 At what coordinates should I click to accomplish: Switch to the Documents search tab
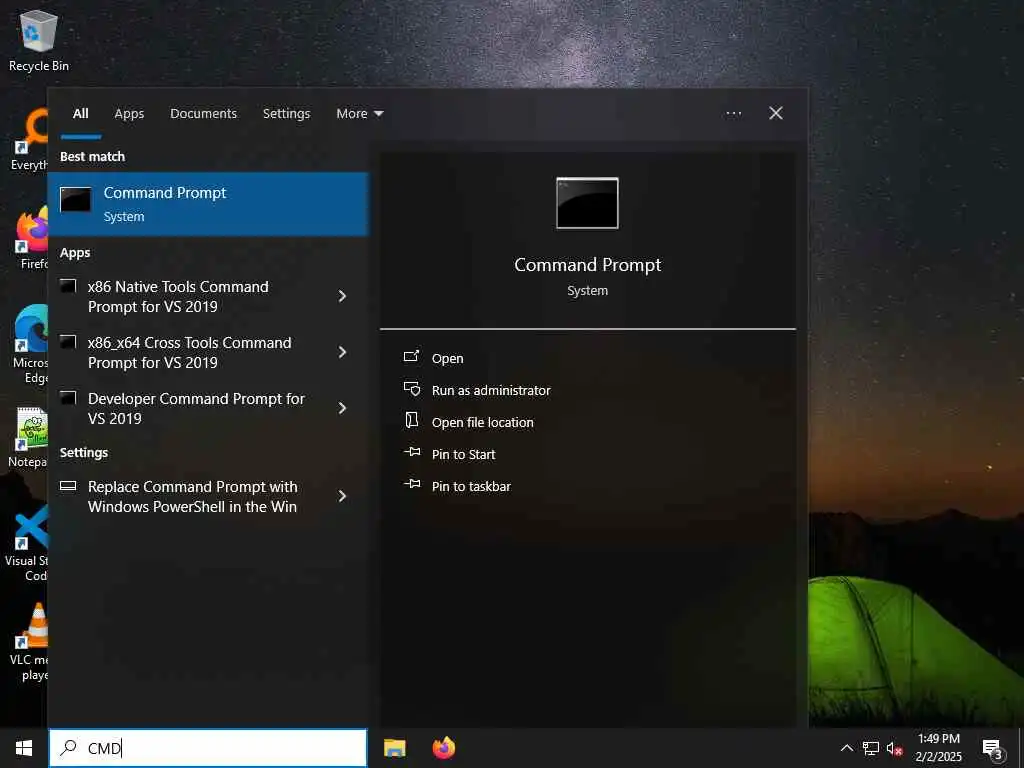[203, 114]
